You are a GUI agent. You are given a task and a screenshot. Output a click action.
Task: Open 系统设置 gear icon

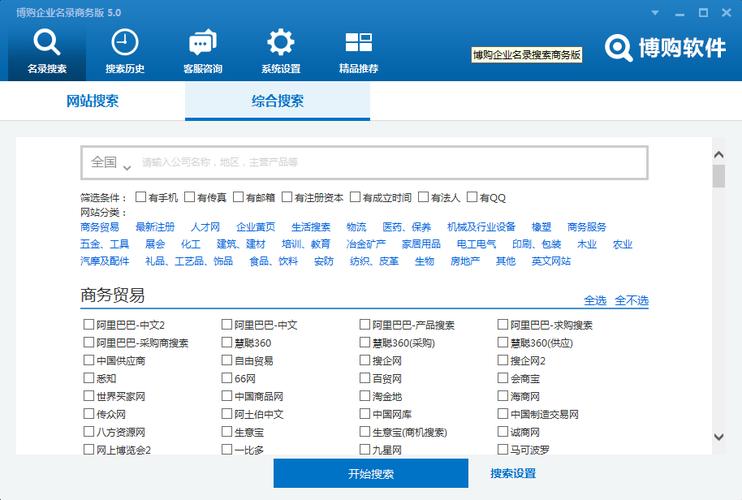(281, 43)
